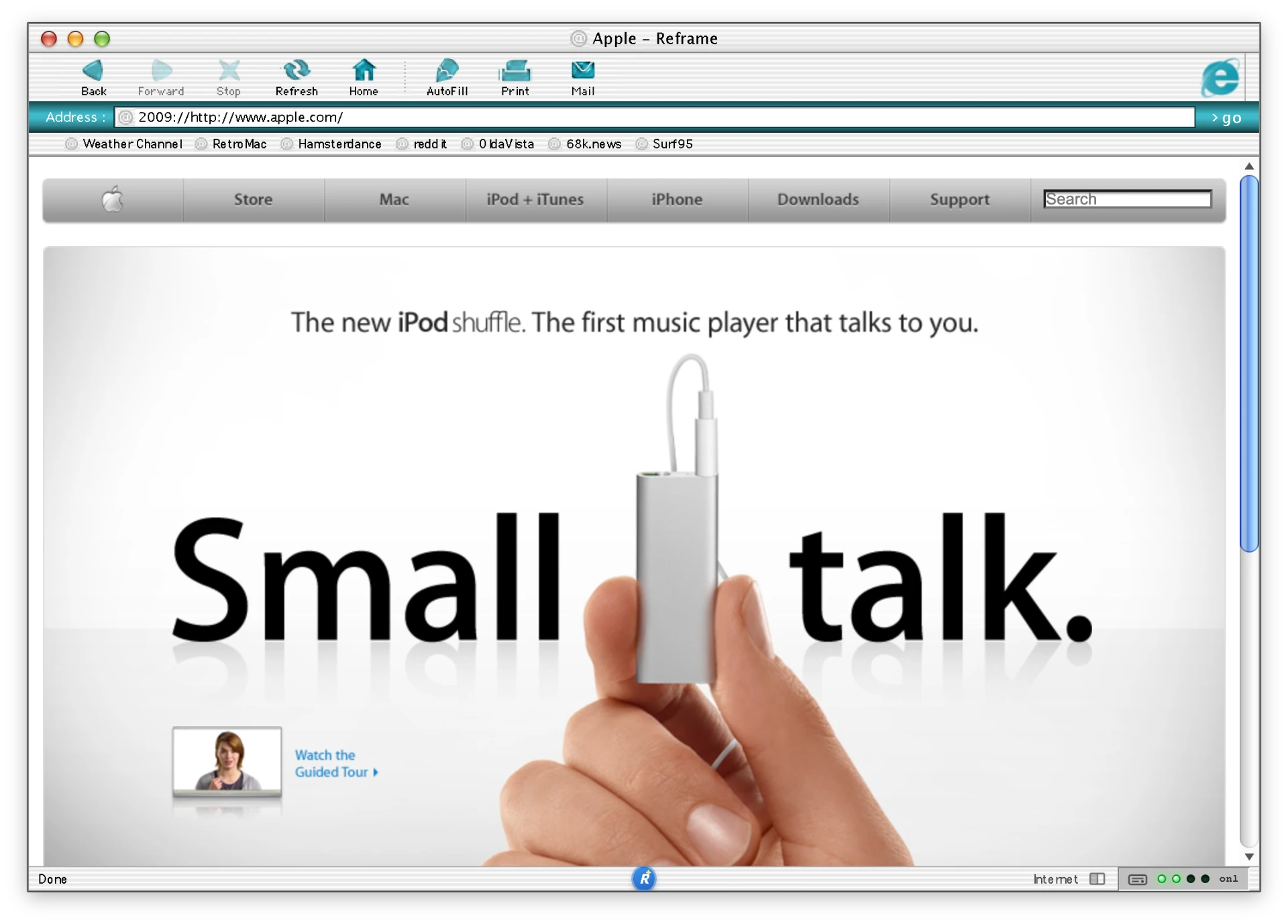
Task: Click the Apple site Search field
Action: [1128, 199]
